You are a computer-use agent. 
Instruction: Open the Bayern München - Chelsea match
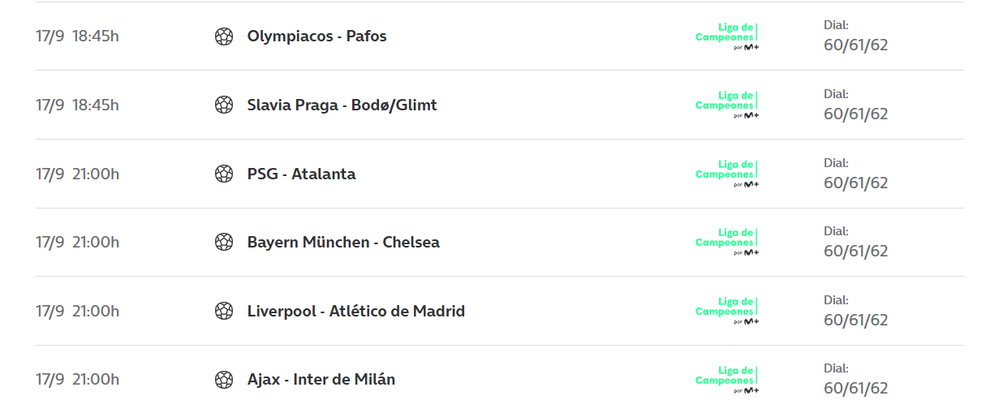[343, 242]
